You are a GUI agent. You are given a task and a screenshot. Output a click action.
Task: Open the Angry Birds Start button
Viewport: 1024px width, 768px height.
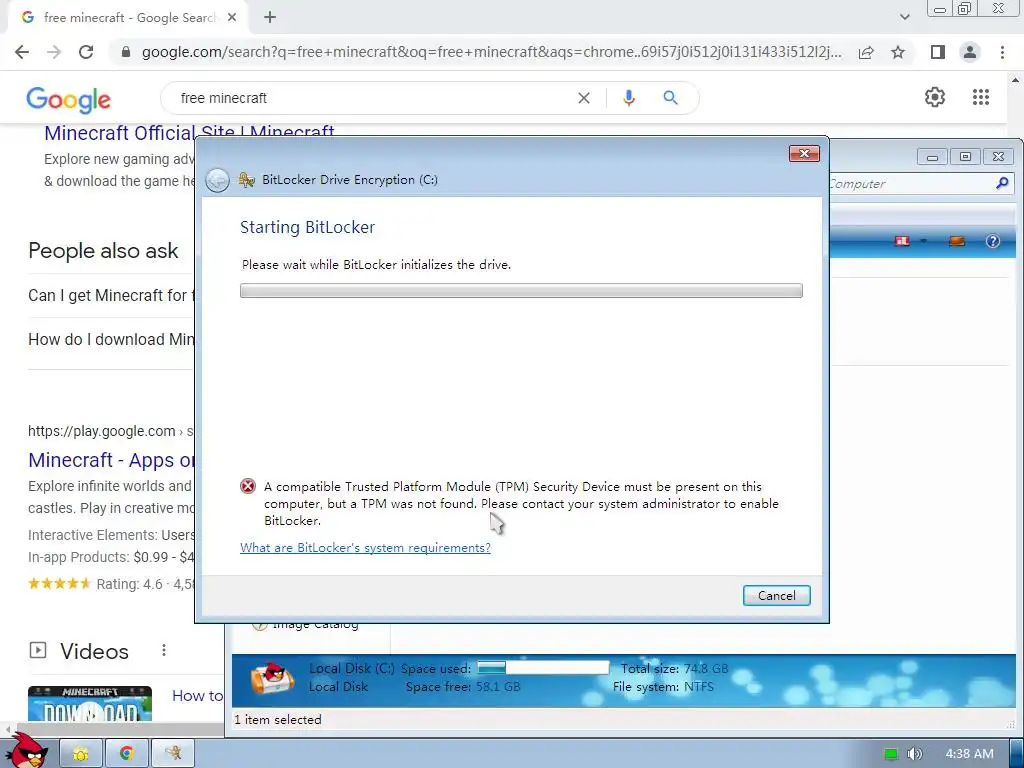point(26,751)
